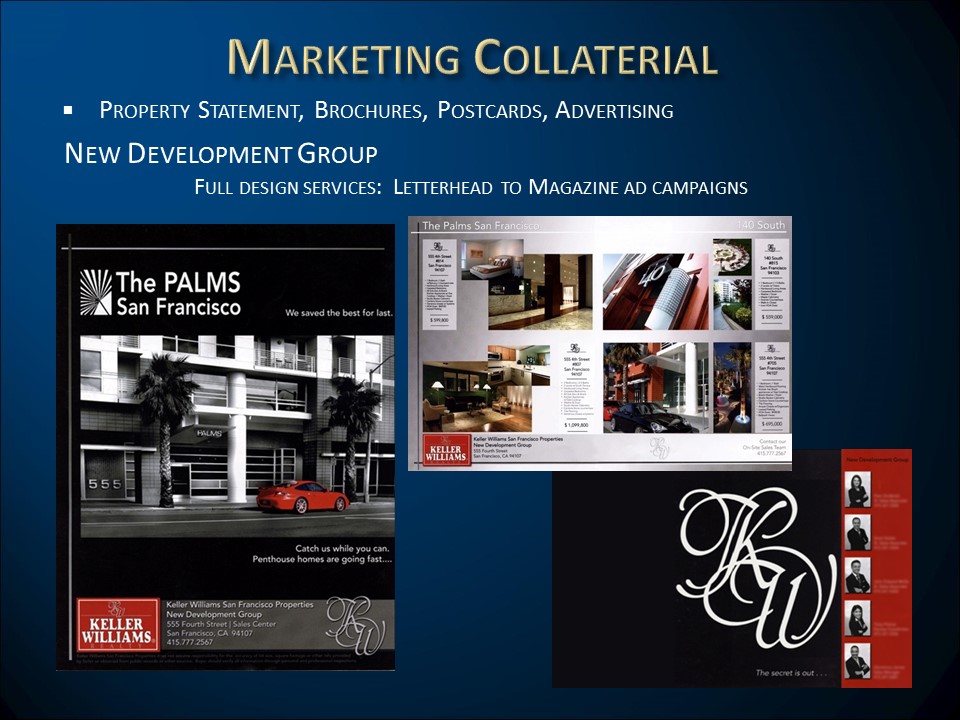Viewport: 960px width, 720px height.
Task: Click 'The Palms San Francisco' brochure header
Action: pyautogui.click(x=481, y=225)
